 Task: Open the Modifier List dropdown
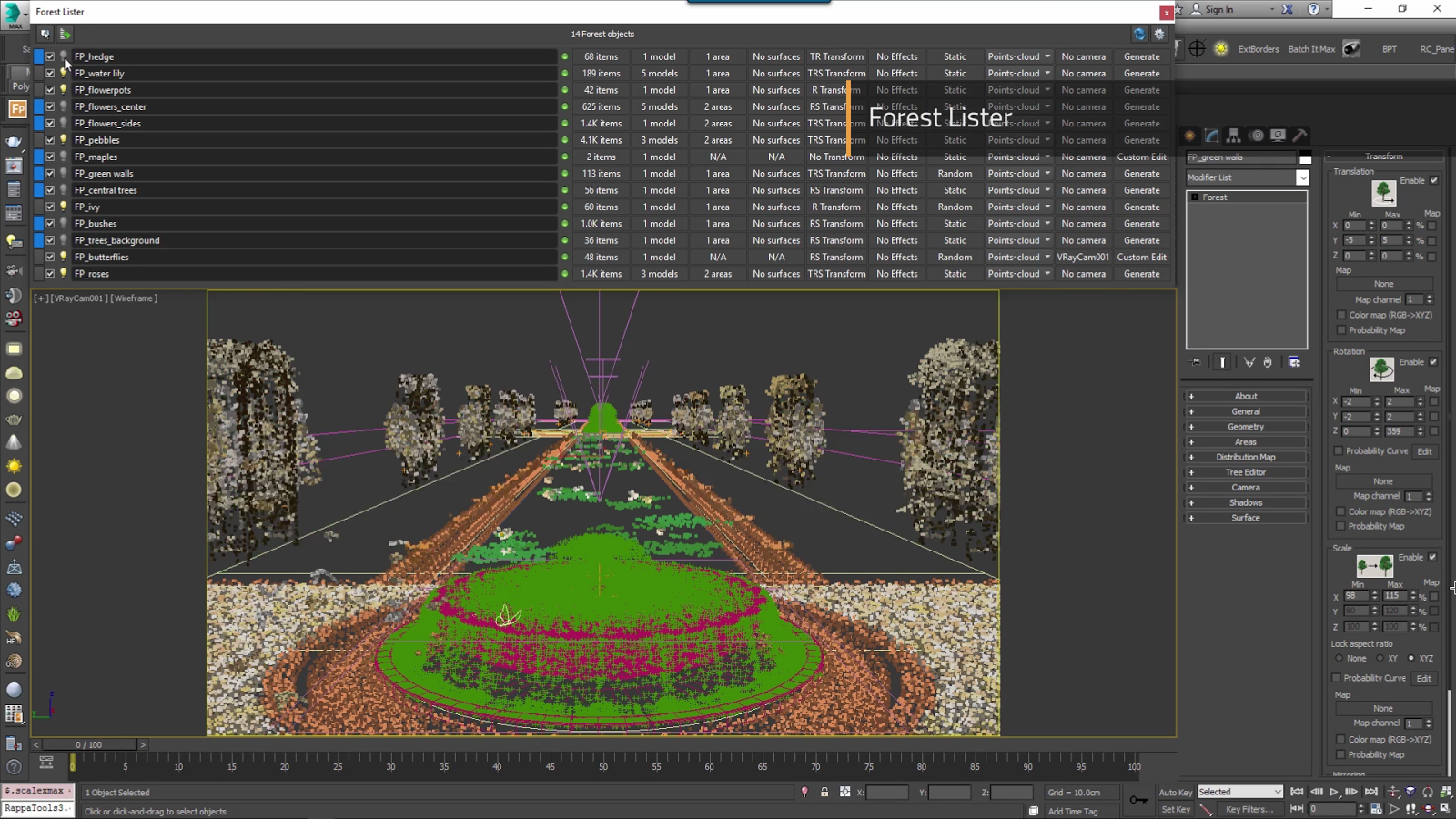(1302, 177)
